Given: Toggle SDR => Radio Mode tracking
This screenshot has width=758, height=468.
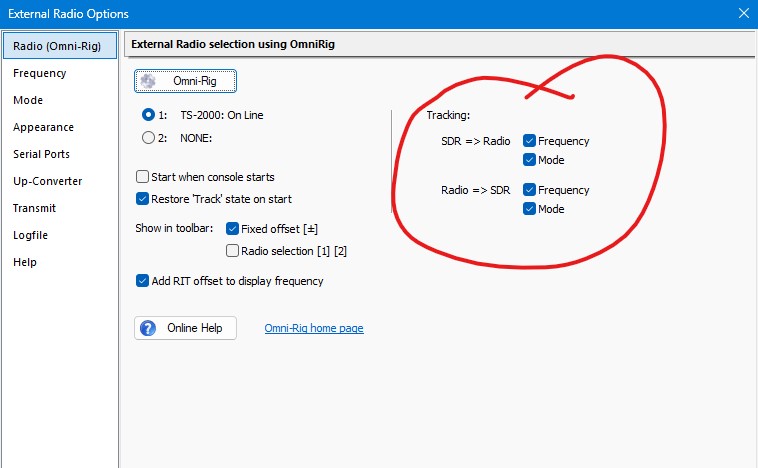Looking at the screenshot, I should point(529,160).
